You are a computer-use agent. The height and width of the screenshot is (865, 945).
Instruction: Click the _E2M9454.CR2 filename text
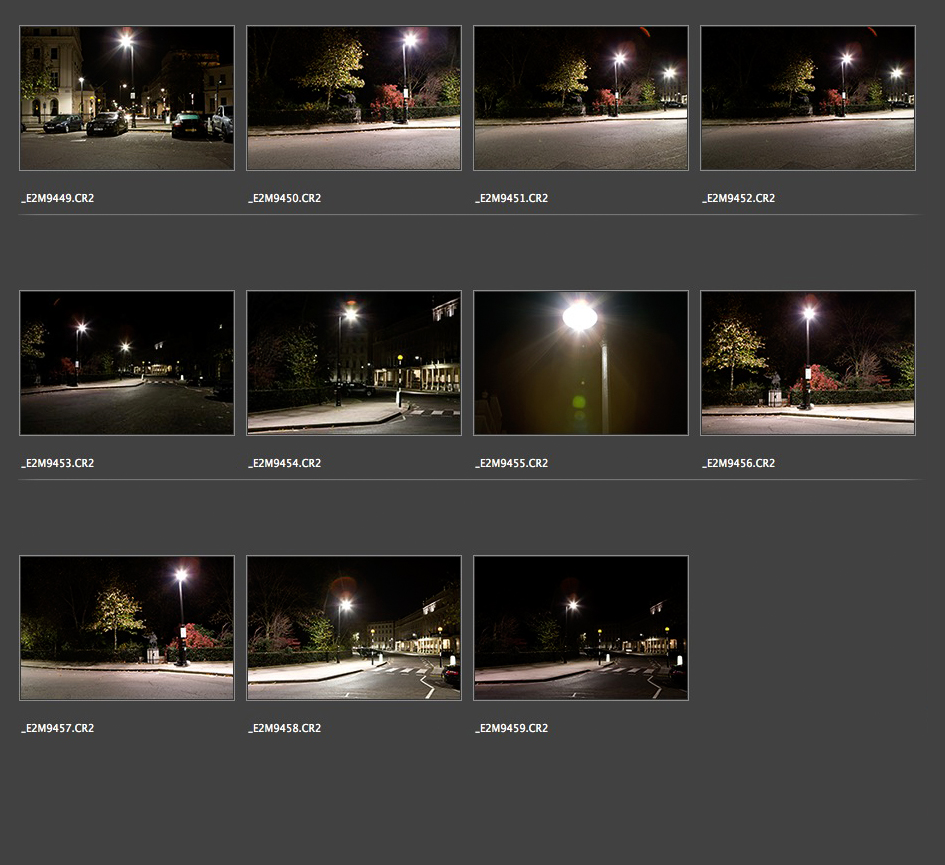click(285, 463)
